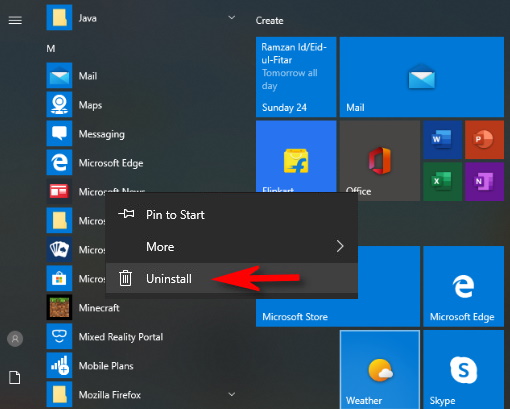
Task: Select Pin to Start in context menu
Action: (232, 215)
